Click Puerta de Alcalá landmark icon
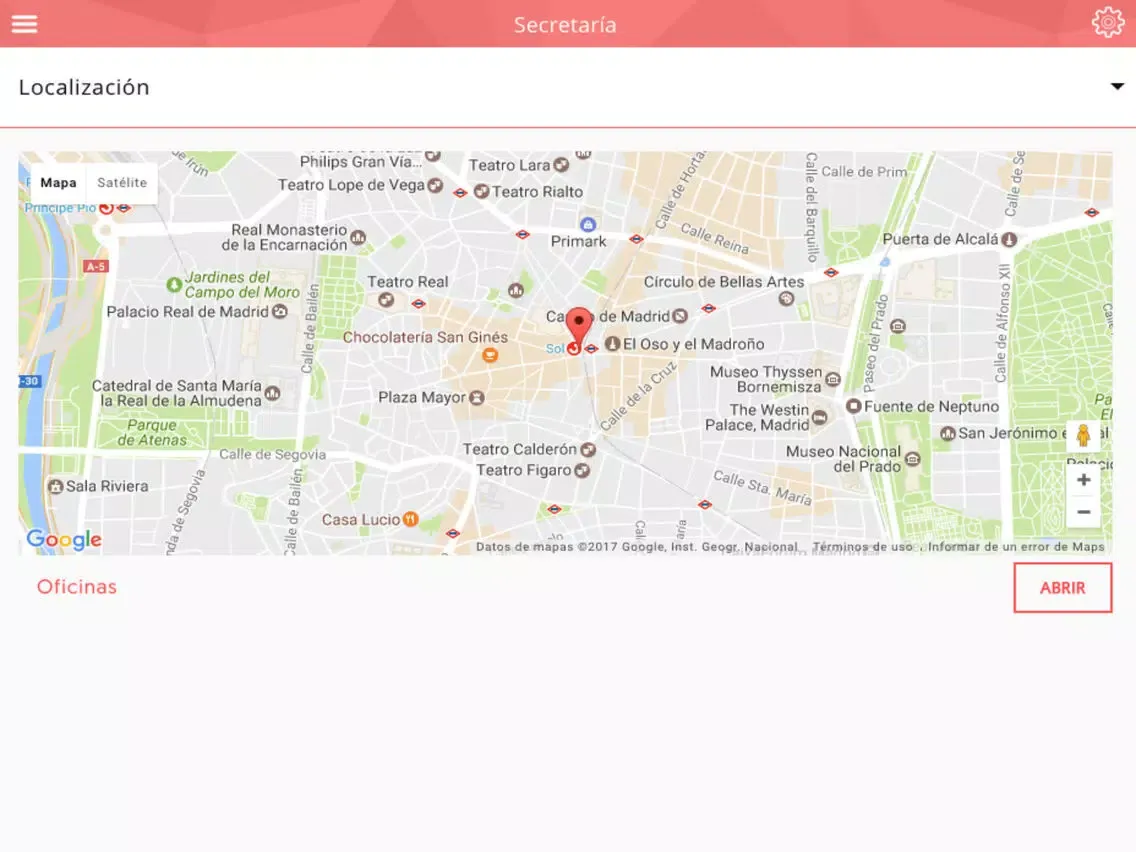This screenshot has width=1136, height=852. [x=1009, y=239]
